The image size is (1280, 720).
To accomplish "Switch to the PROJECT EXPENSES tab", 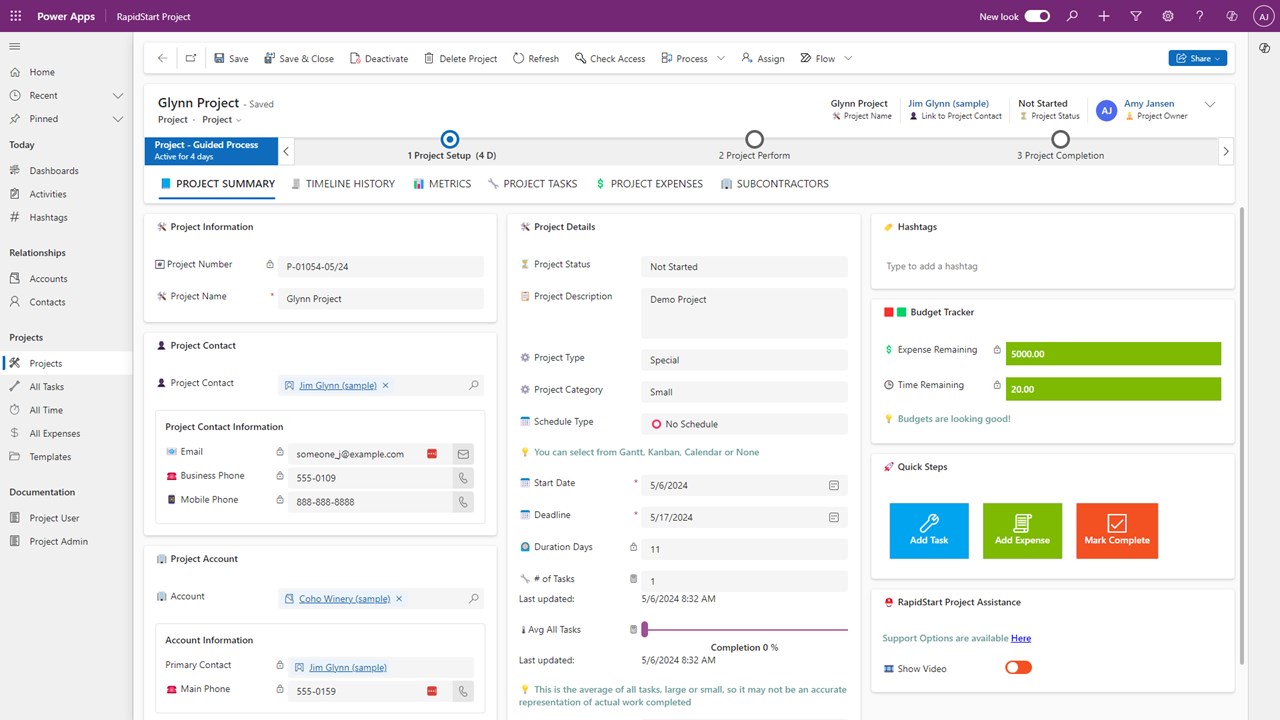I will [649, 184].
